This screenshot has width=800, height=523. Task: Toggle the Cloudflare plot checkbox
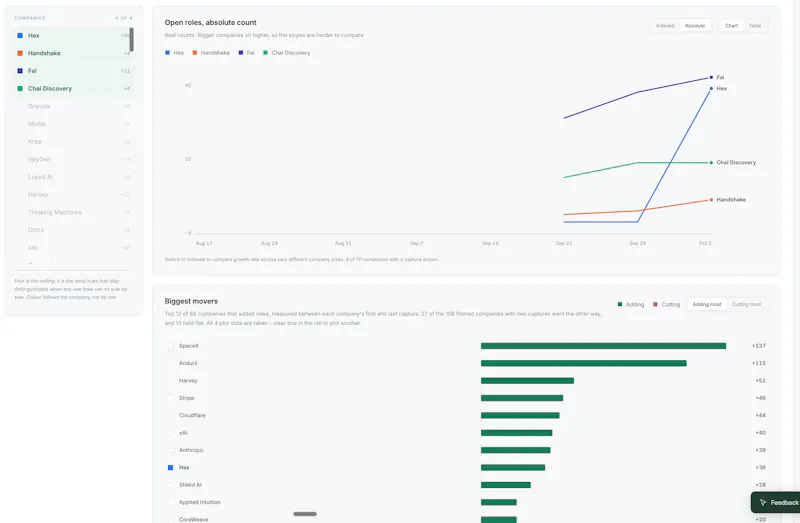170,415
